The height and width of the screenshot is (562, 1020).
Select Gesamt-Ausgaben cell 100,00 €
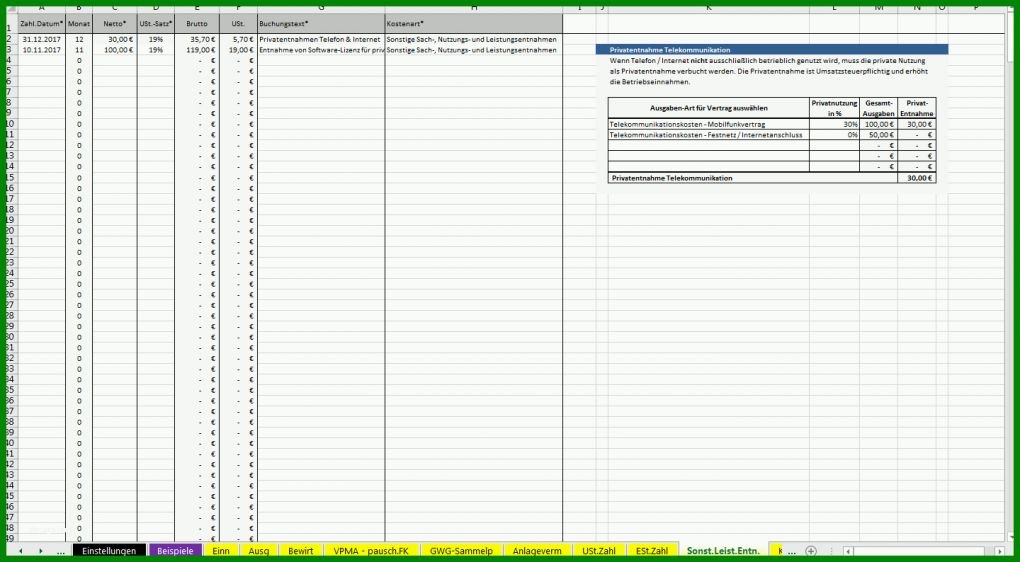tap(879, 124)
